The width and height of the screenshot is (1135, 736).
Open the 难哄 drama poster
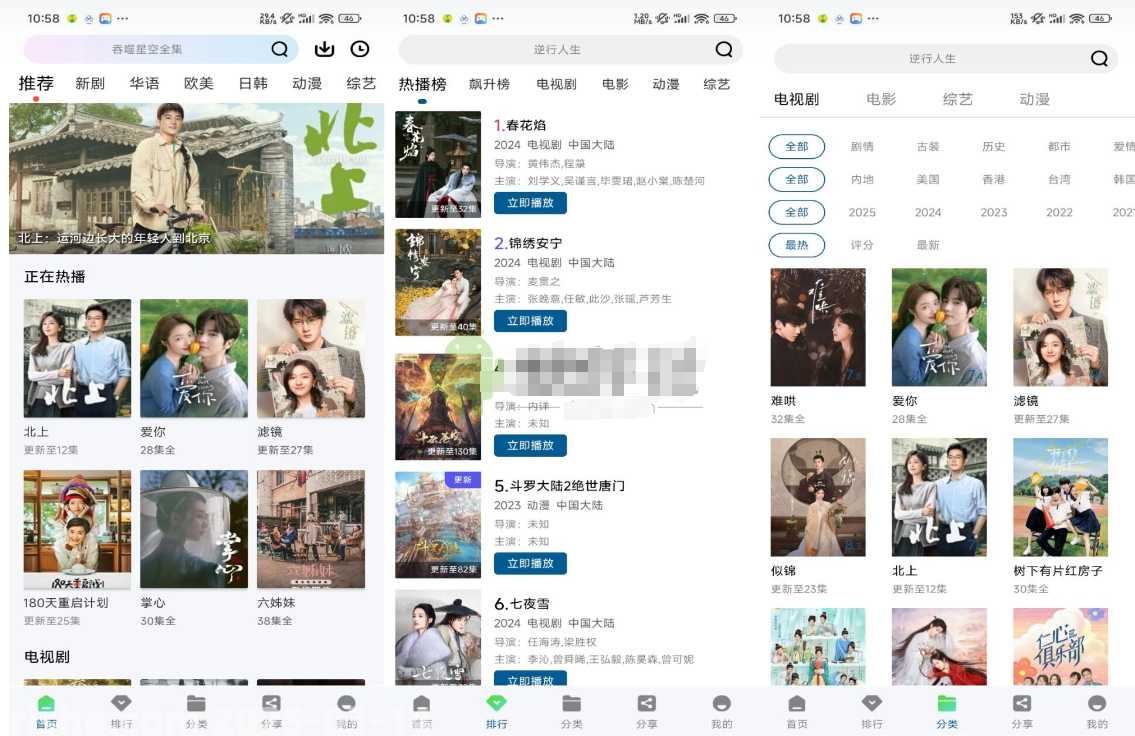pyautogui.click(x=818, y=327)
